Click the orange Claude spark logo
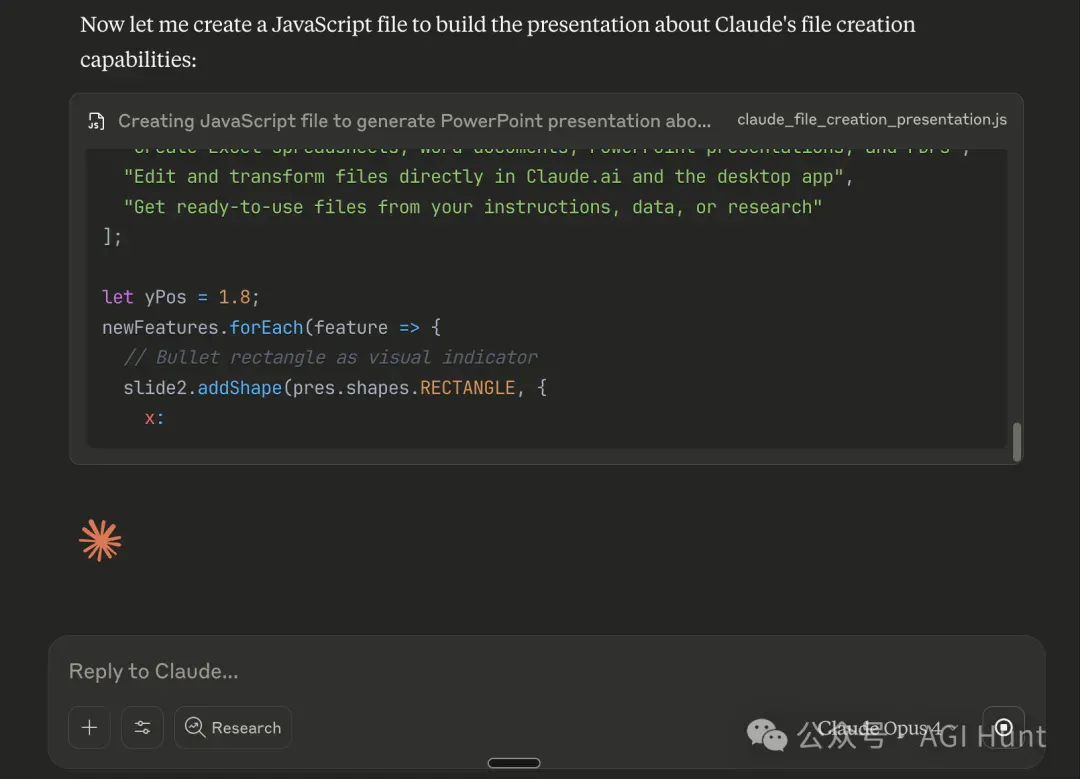This screenshot has height=779, width=1080. (101, 541)
